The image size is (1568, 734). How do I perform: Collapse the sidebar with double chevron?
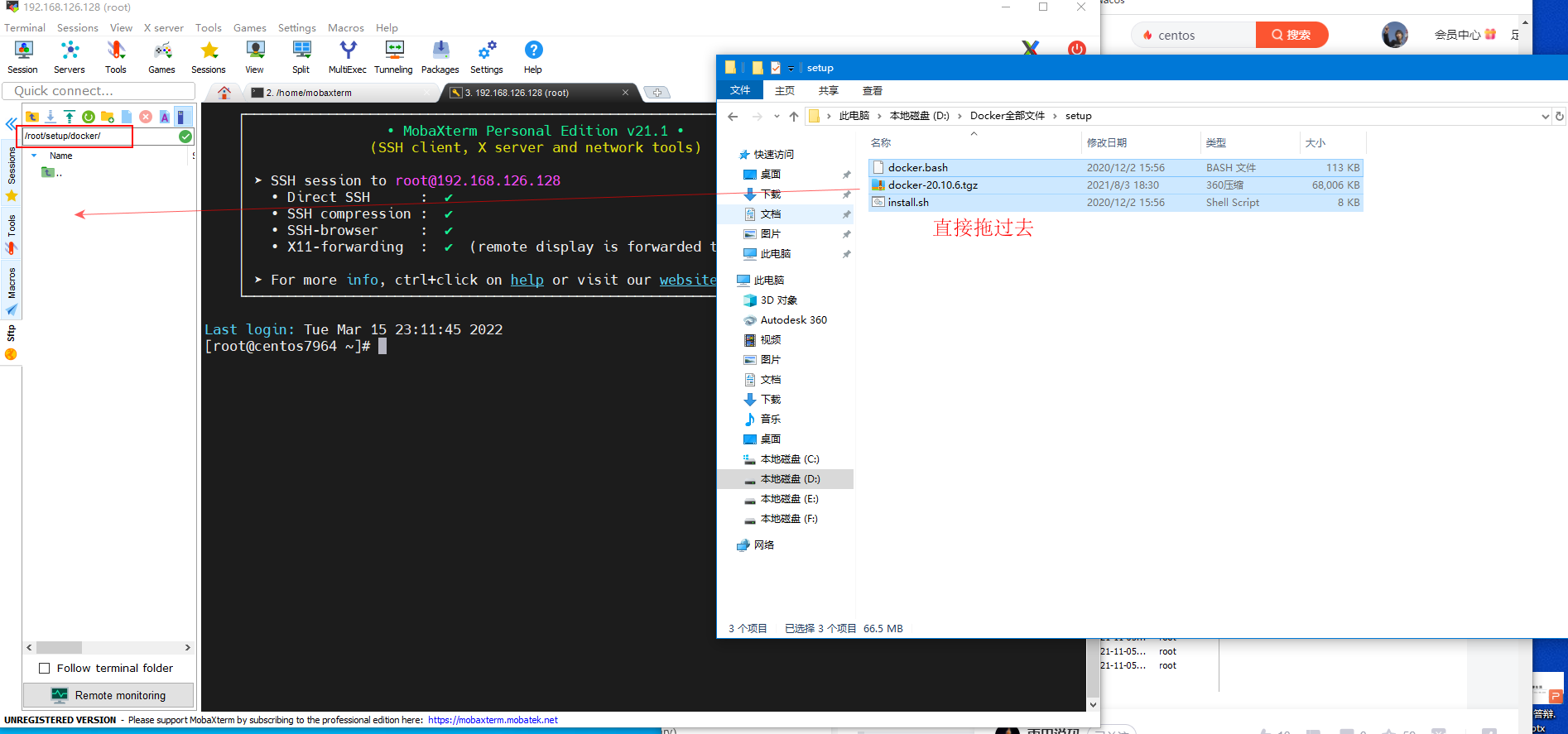pyautogui.click(x=11, y=124)
